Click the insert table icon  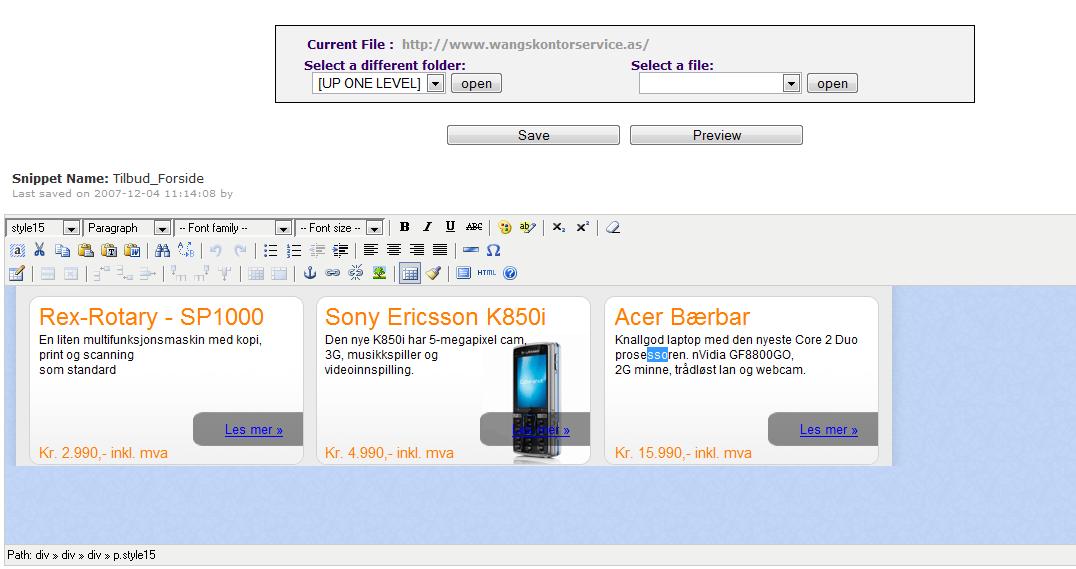pyautogui.click(x=16, y=273)
